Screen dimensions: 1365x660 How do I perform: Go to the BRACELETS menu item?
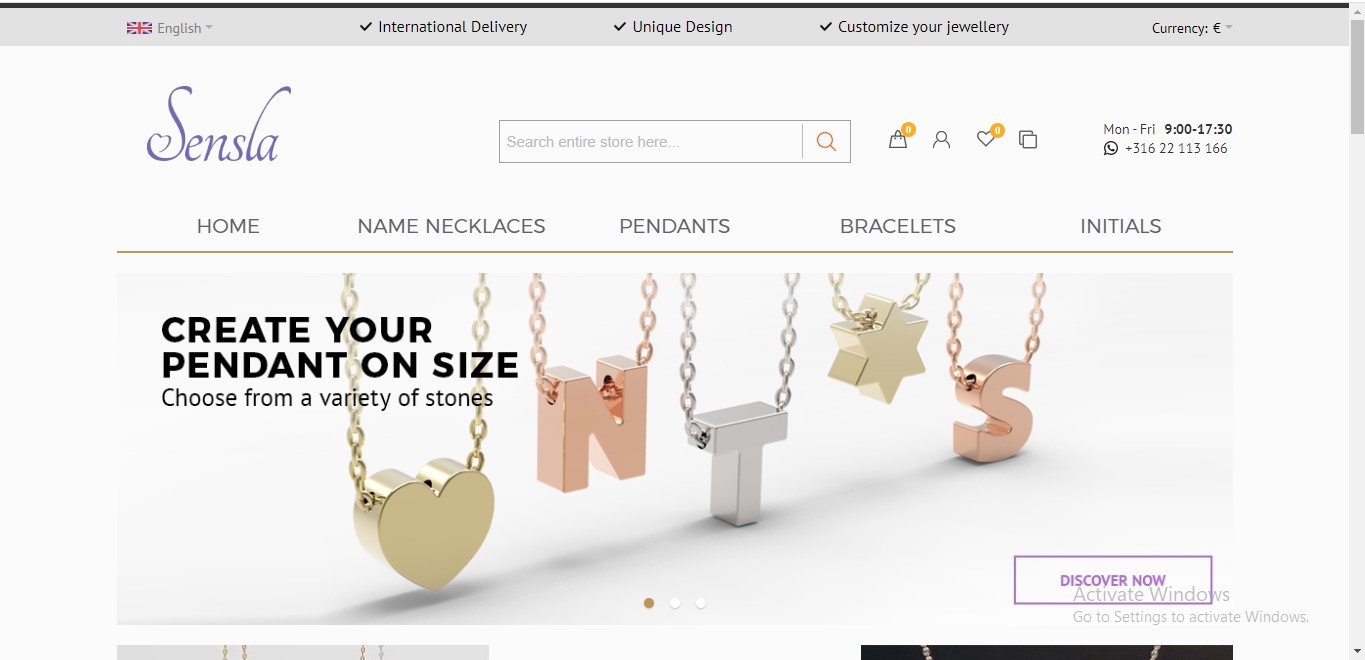[898, 226]
